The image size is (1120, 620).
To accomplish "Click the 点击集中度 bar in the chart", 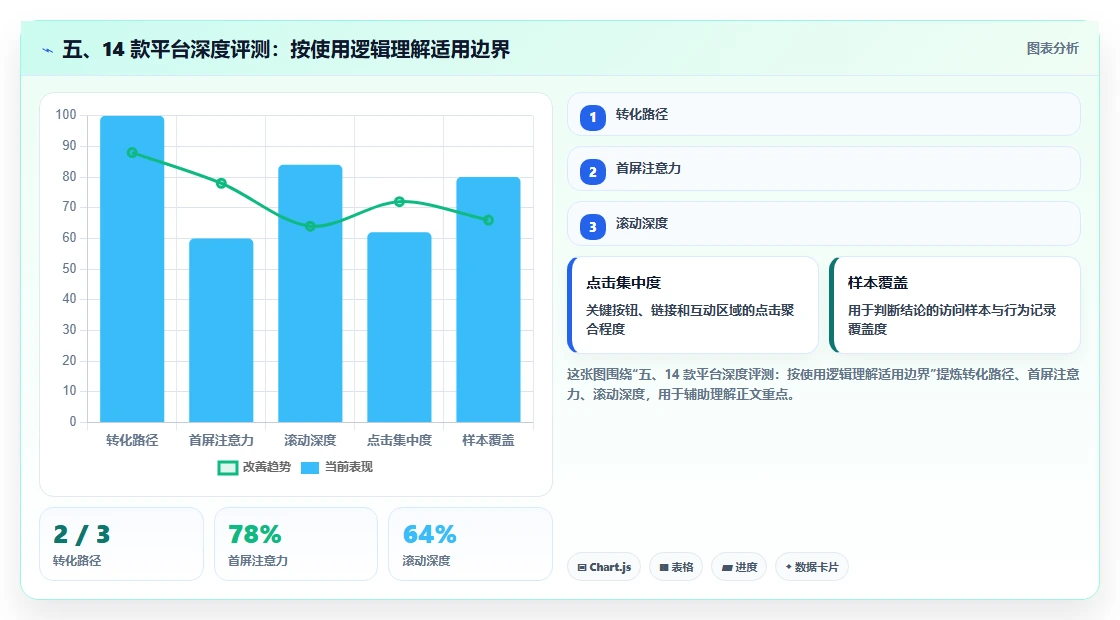I will pyautogui.click(x=399, y=327).
